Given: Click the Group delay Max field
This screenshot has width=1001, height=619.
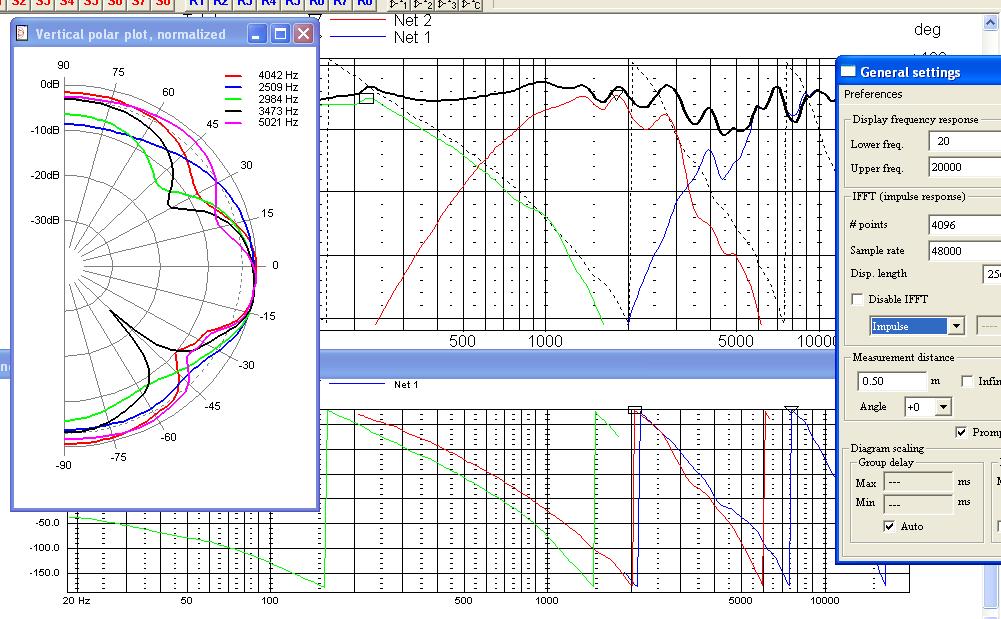Looking at the screenshot, I should [x=917, y=482].
